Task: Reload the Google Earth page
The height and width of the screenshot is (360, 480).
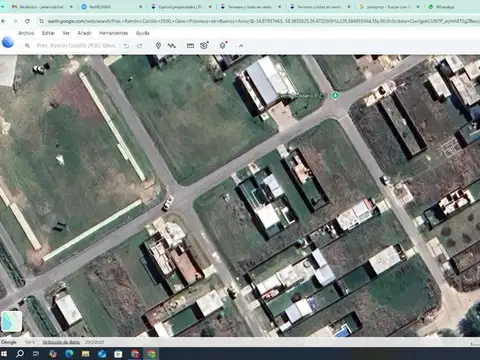Action: [x=27, y=21]
